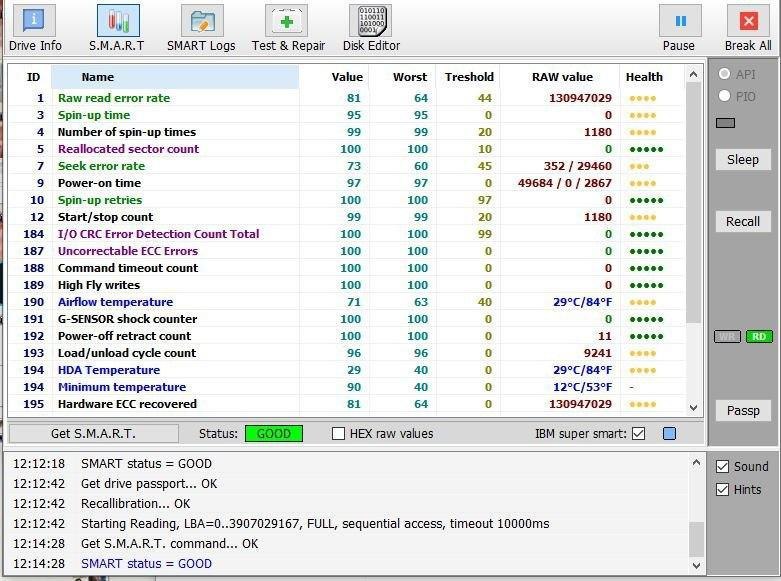Select the Raw read error rate row
This screenshot has width=781, height=581.
[346, 98]
